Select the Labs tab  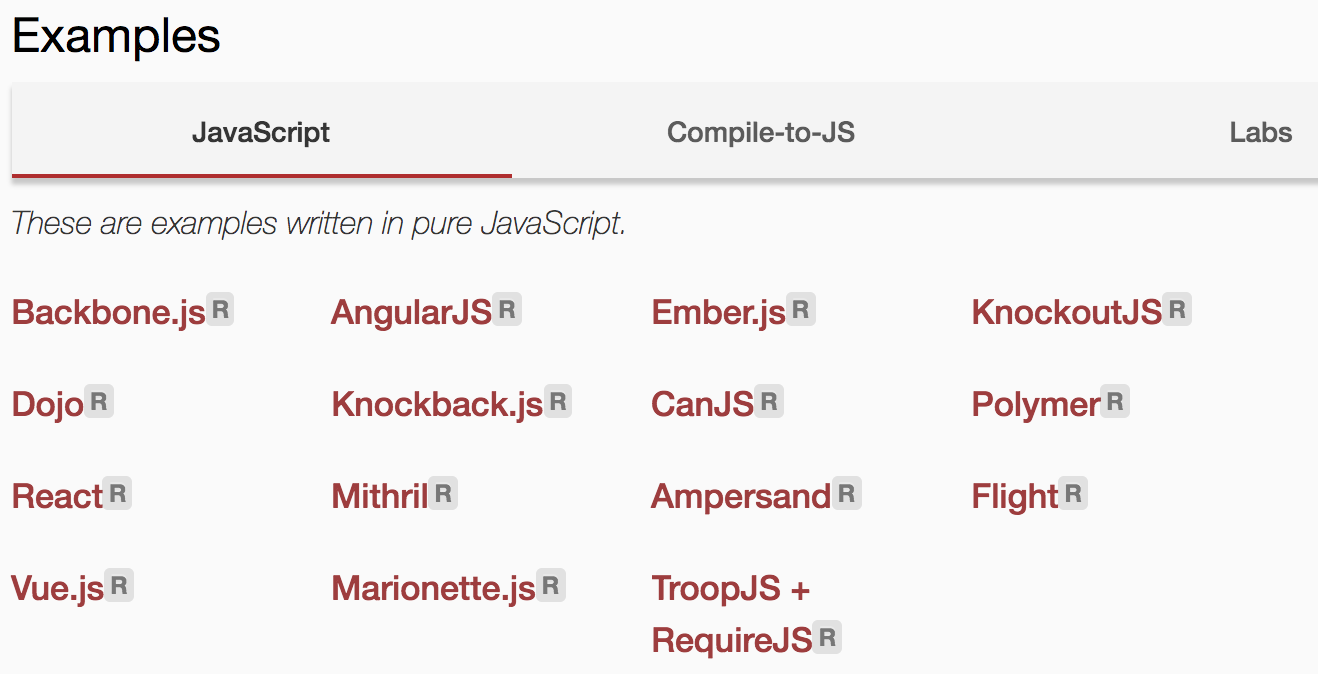tap(1261, 131)
